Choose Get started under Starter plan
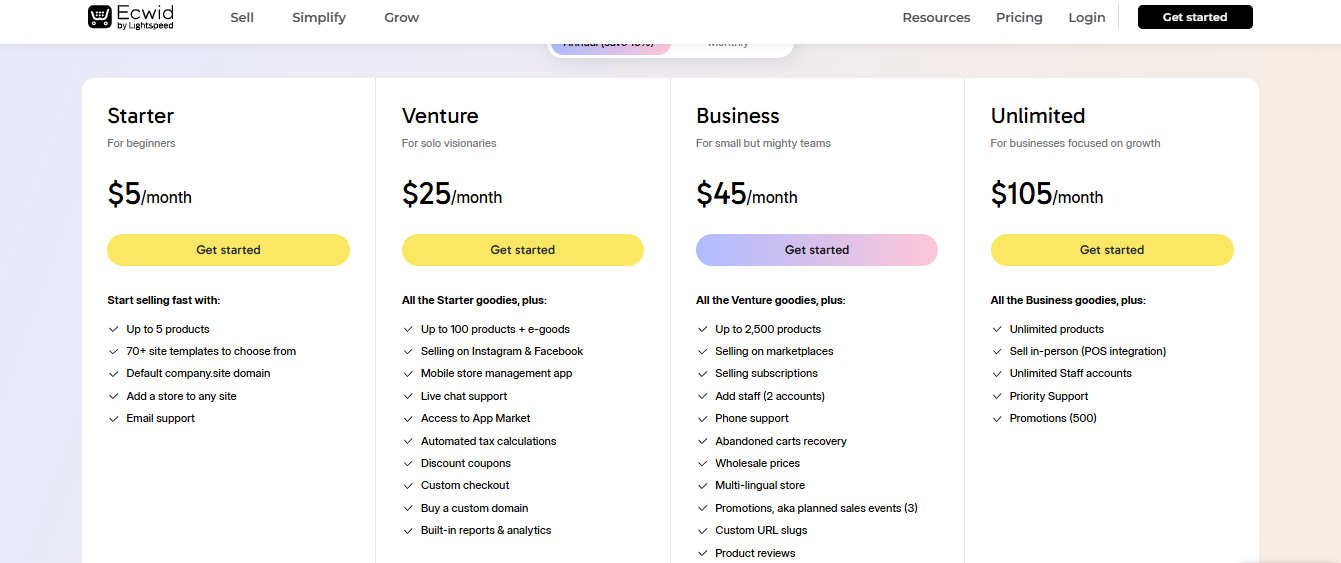 click(x=229, y=250)
